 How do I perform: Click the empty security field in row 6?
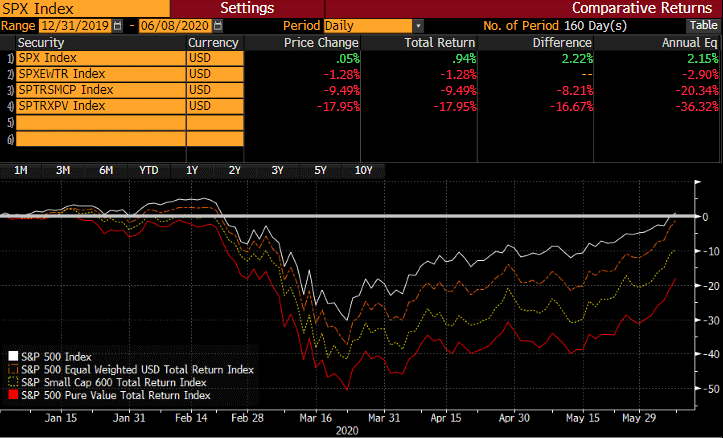point(101,139)
